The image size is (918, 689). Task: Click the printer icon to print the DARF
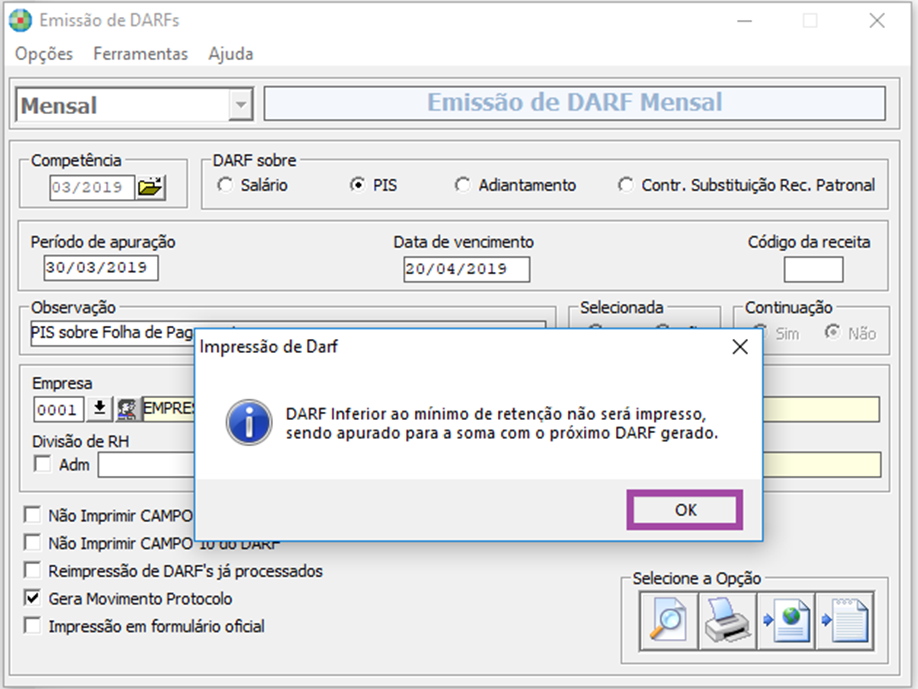(726, 620)
